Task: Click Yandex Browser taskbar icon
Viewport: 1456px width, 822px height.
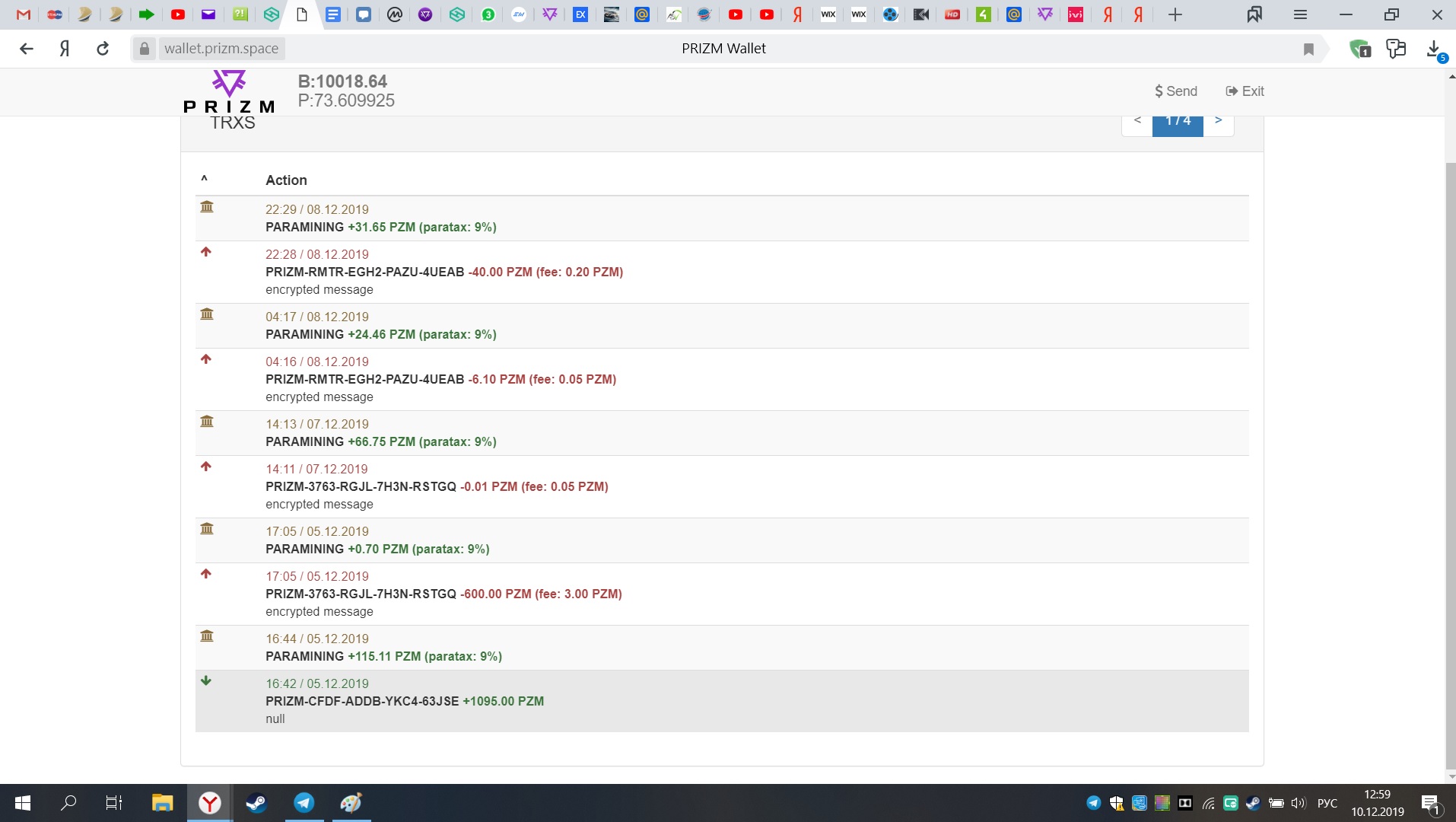Action: coord(209,803)
